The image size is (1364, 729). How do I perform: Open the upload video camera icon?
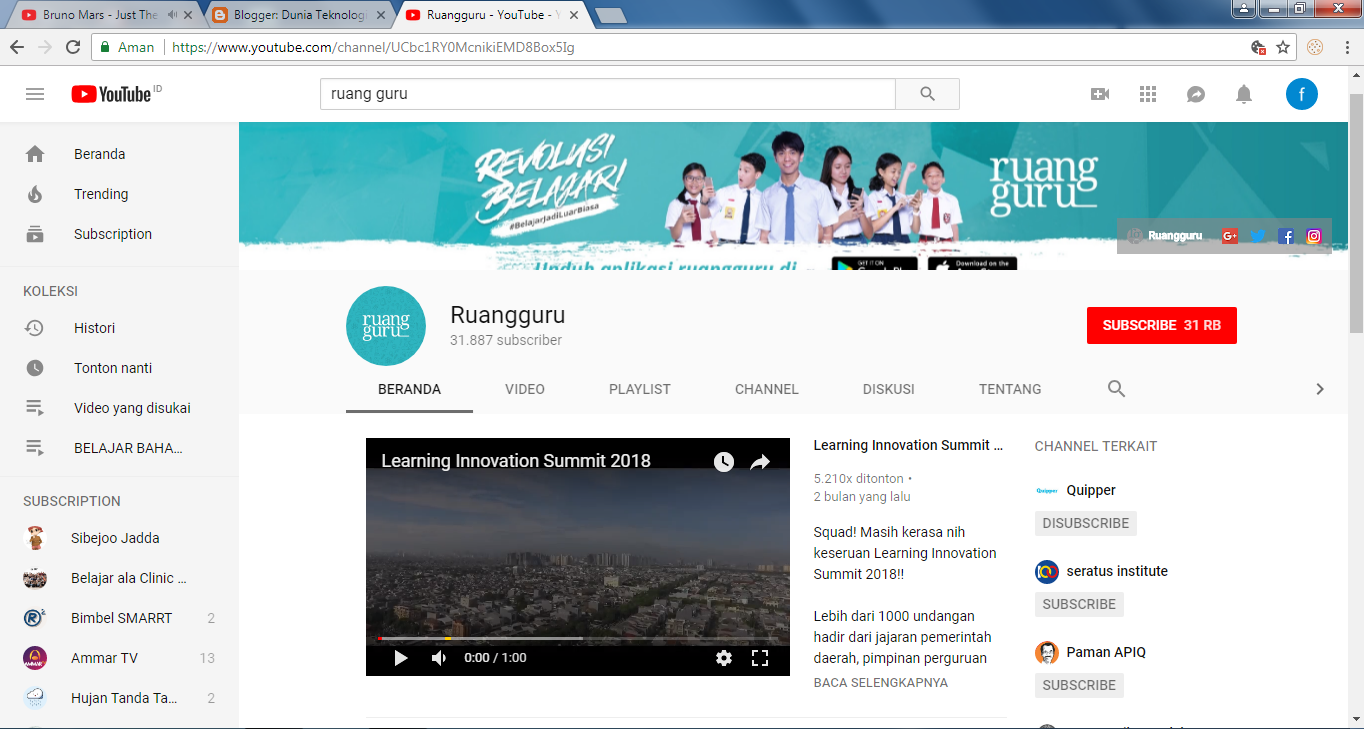pyautogui.click(x=1100, y=94)
